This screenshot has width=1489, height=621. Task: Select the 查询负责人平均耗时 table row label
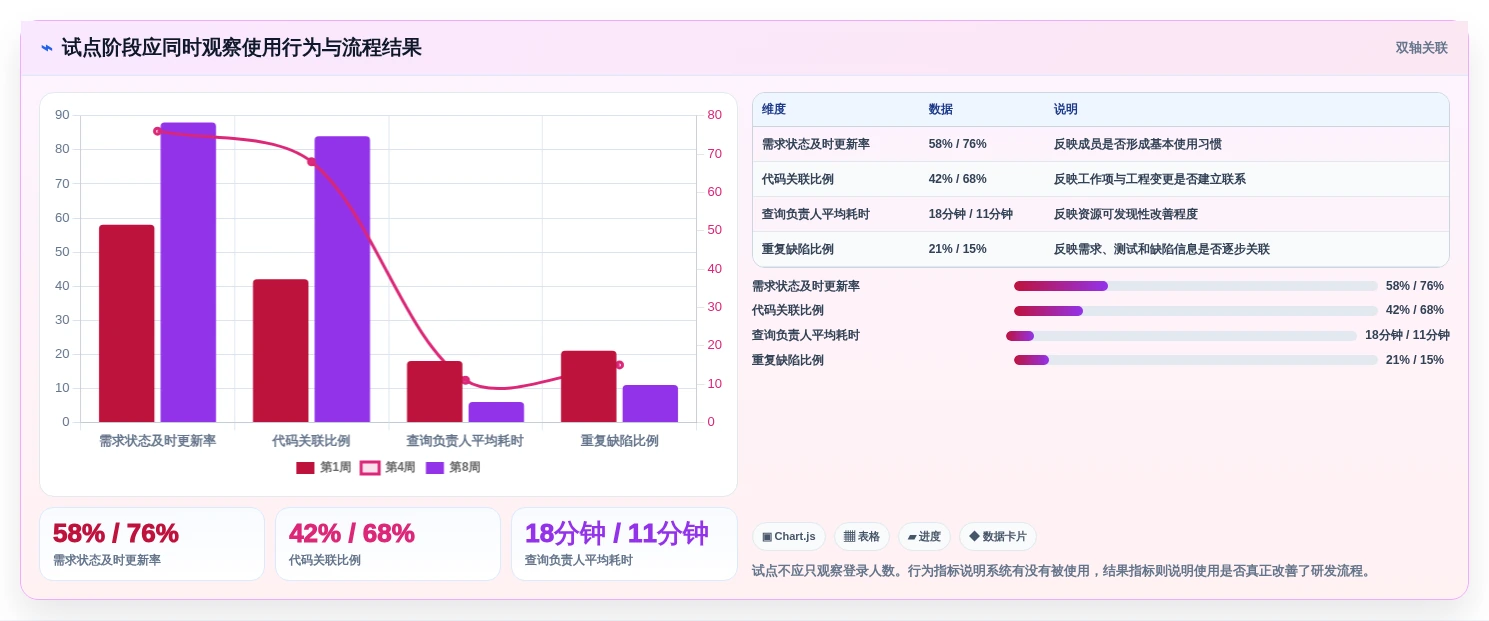(x=815, y=214)
